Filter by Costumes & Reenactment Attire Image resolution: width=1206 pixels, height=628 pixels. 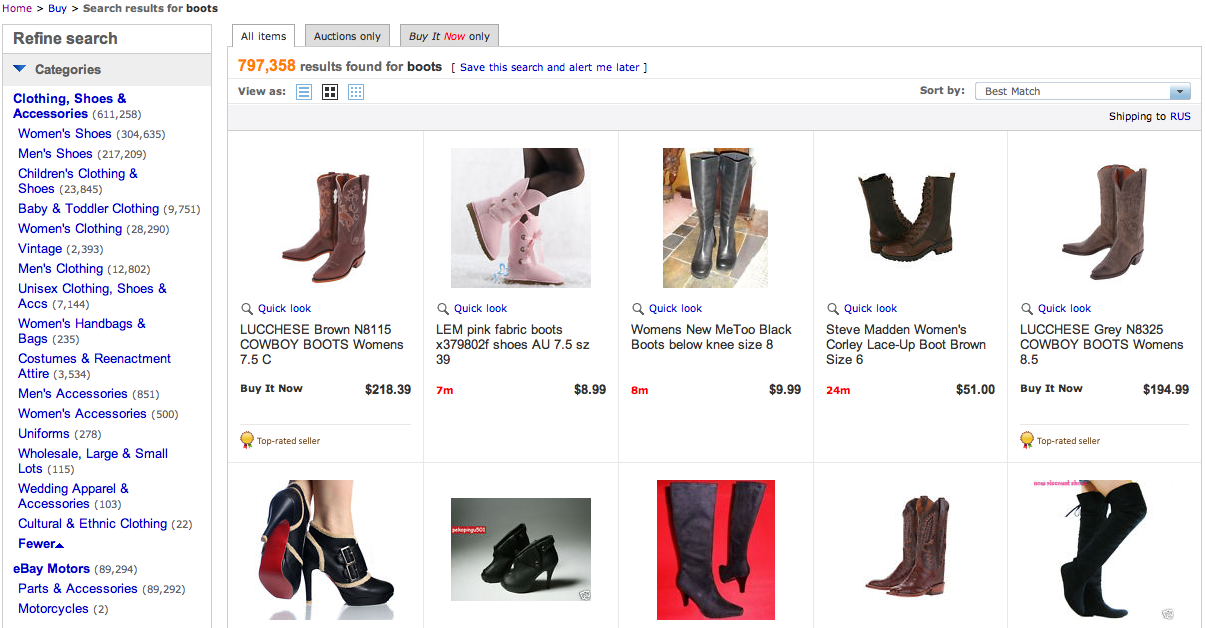[x=94, y=366]
